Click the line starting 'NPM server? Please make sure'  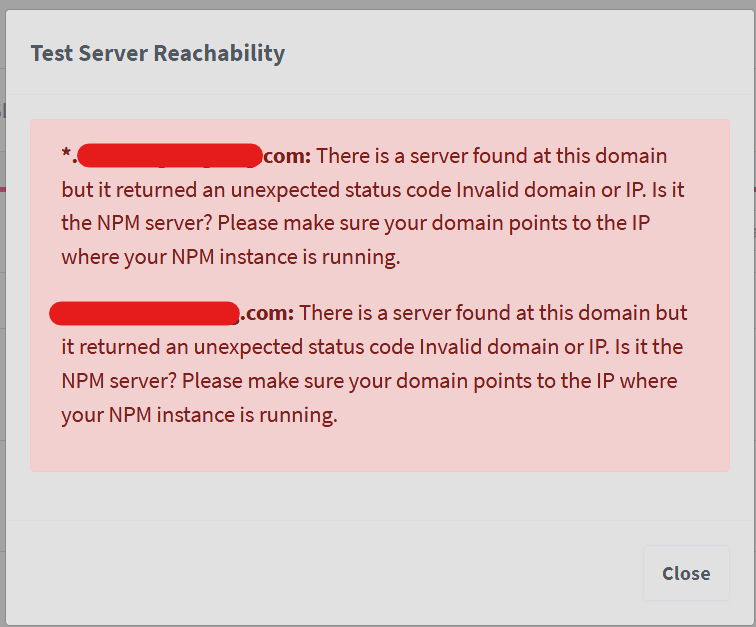pos(369,381)
